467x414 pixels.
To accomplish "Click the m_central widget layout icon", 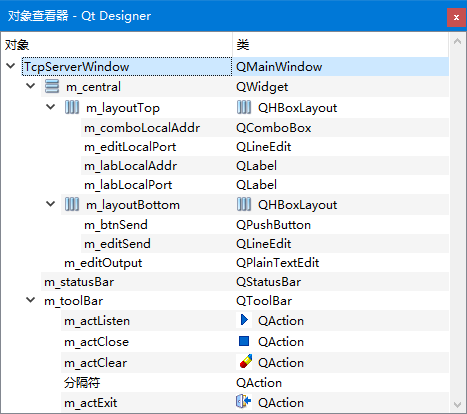I will coord(52,86).
